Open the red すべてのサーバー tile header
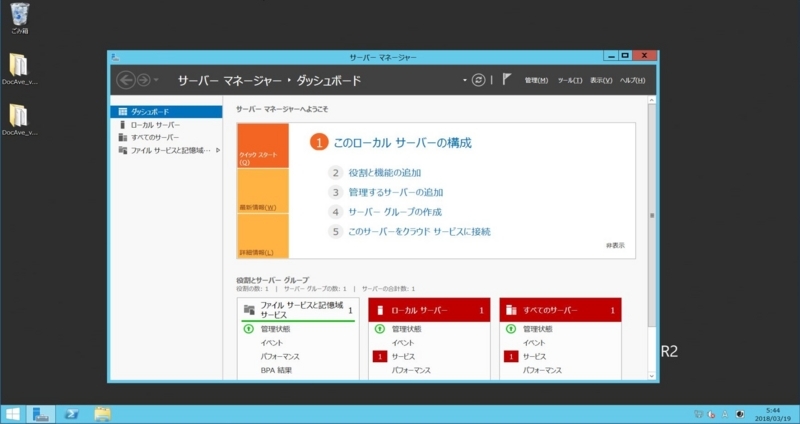Image resolution: width=800 pixels, height=424 pixels. [560, 310]
